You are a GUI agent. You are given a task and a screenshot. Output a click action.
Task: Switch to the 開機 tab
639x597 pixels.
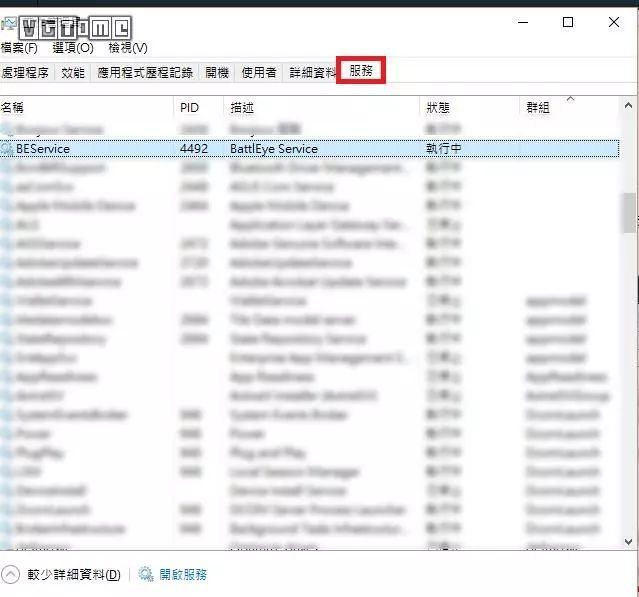(x=217, y=73)
